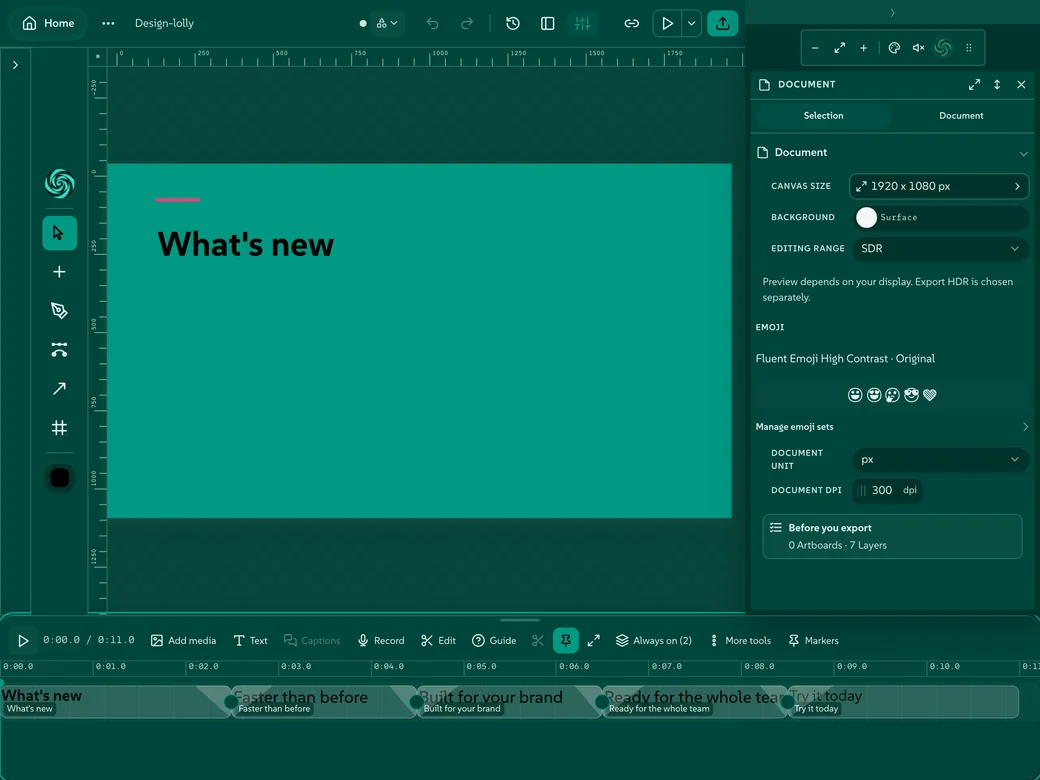Click the Export upload button
Screen dimensions: 1040x780
coord(722,23)
